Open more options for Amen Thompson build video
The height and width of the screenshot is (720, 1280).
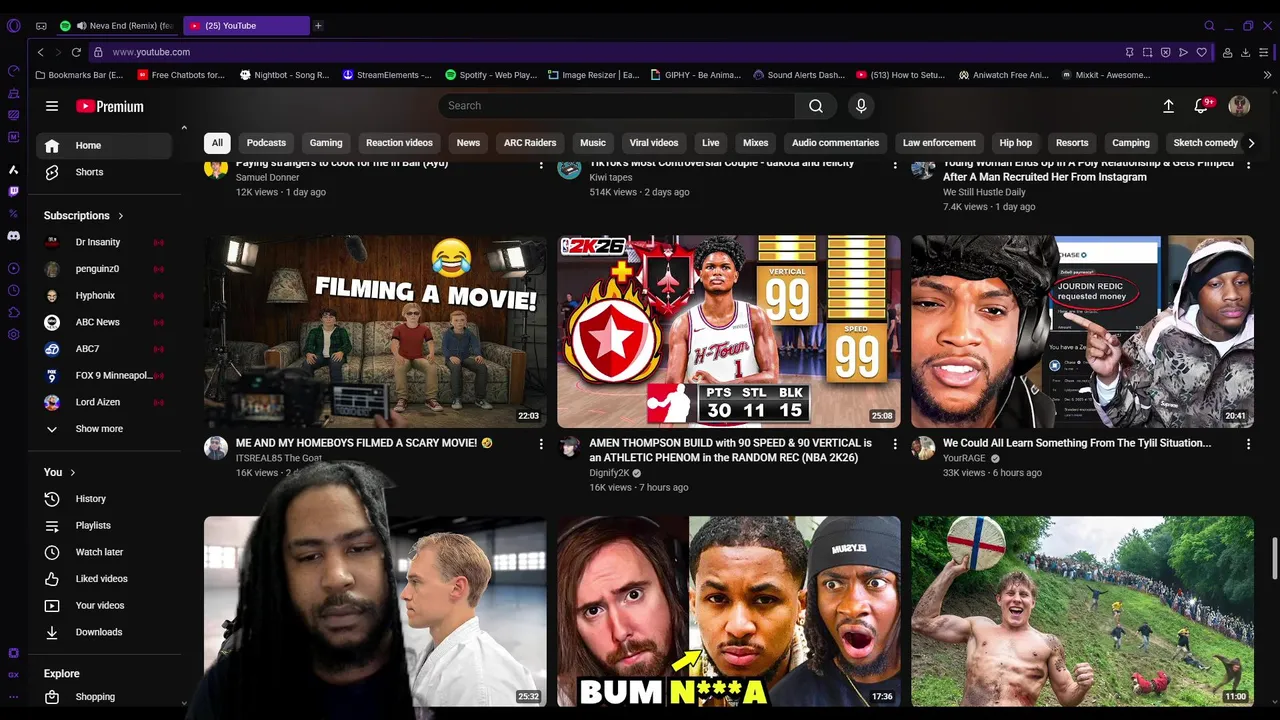(x=895, y=444)
